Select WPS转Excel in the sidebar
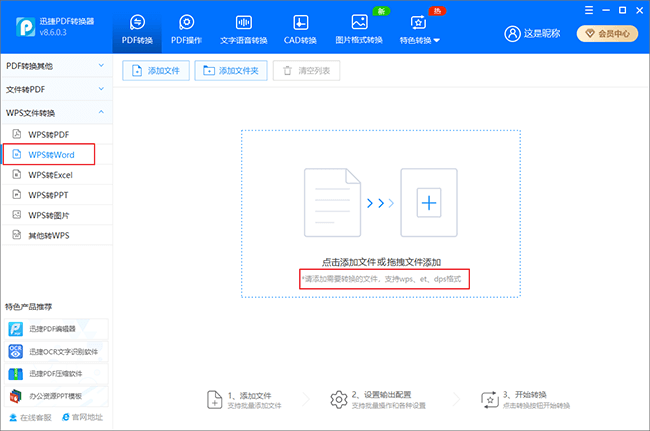The width and height of the screenshot is (650, 431). pyautogui.click(x=57, y=175)
